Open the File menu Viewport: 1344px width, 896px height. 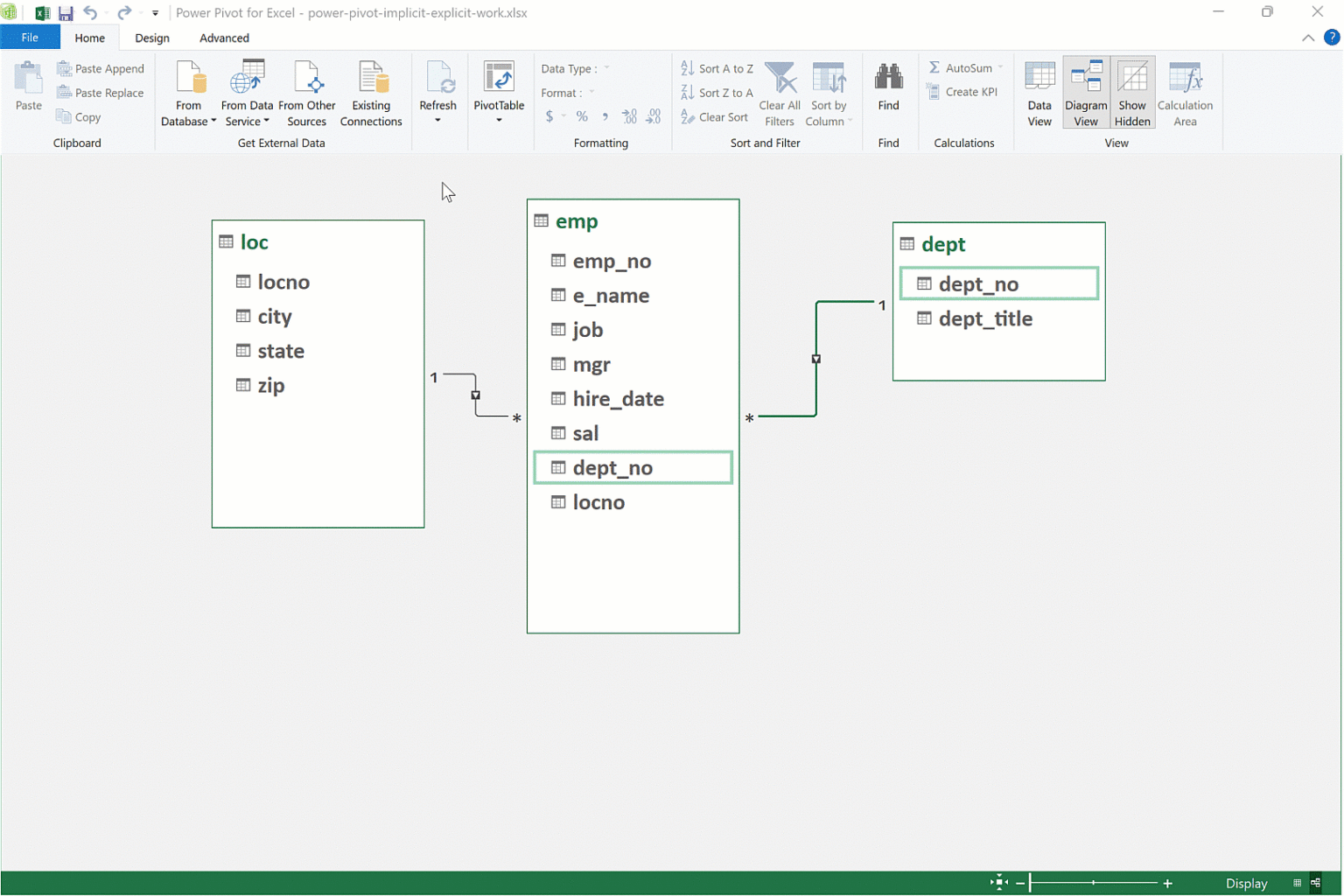[30, 38]
